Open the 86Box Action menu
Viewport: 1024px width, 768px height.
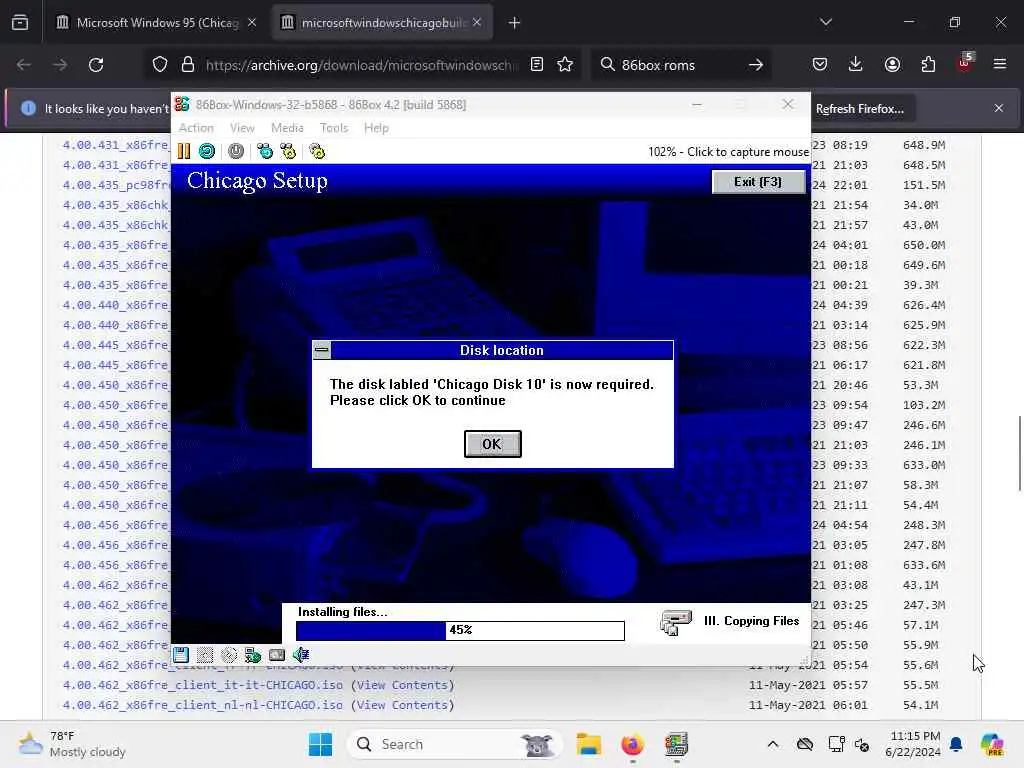pyautogui.click(x=196, y=128)
